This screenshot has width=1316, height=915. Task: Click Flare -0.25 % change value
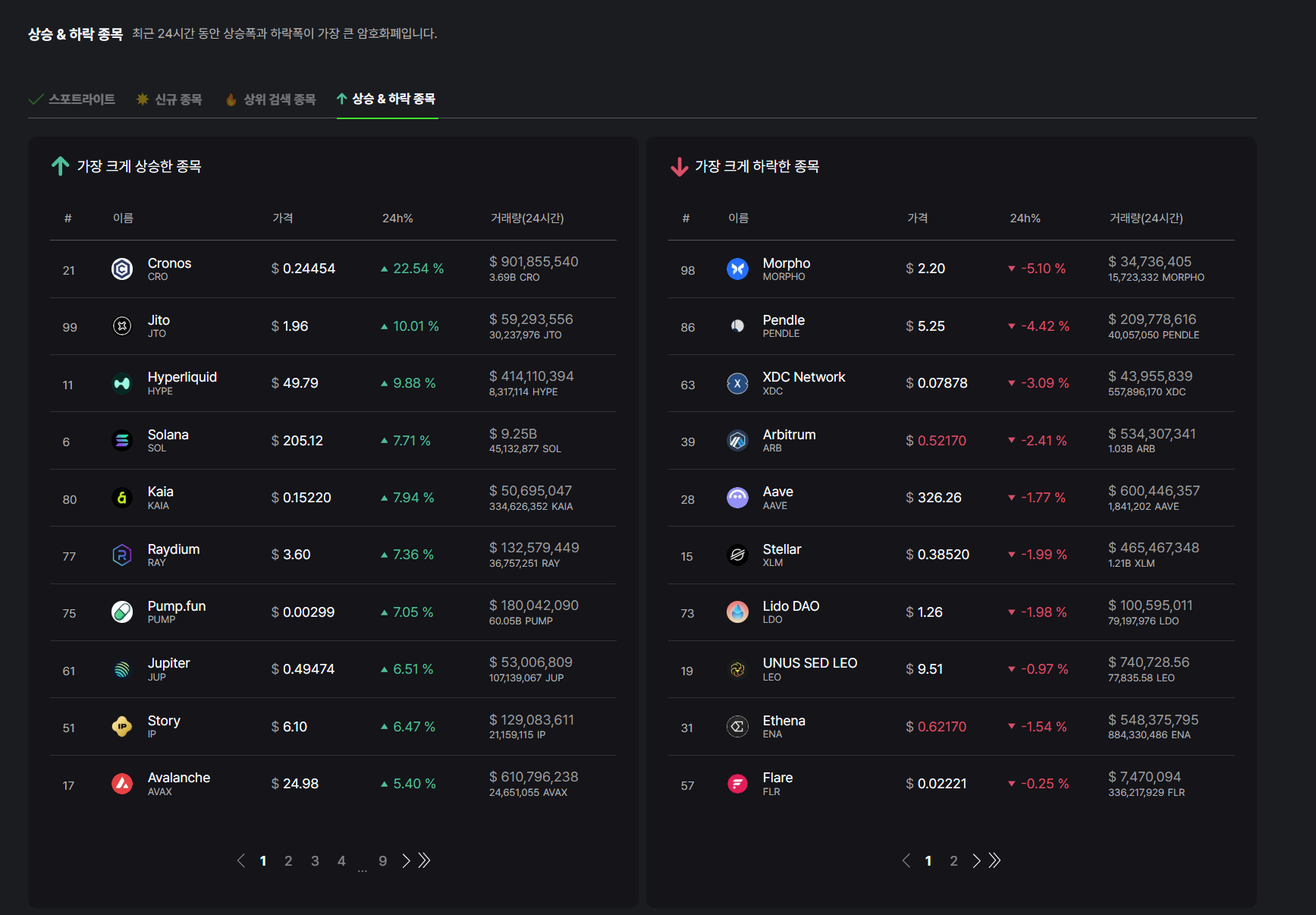pyautogui.click(x=1038, y=784)
